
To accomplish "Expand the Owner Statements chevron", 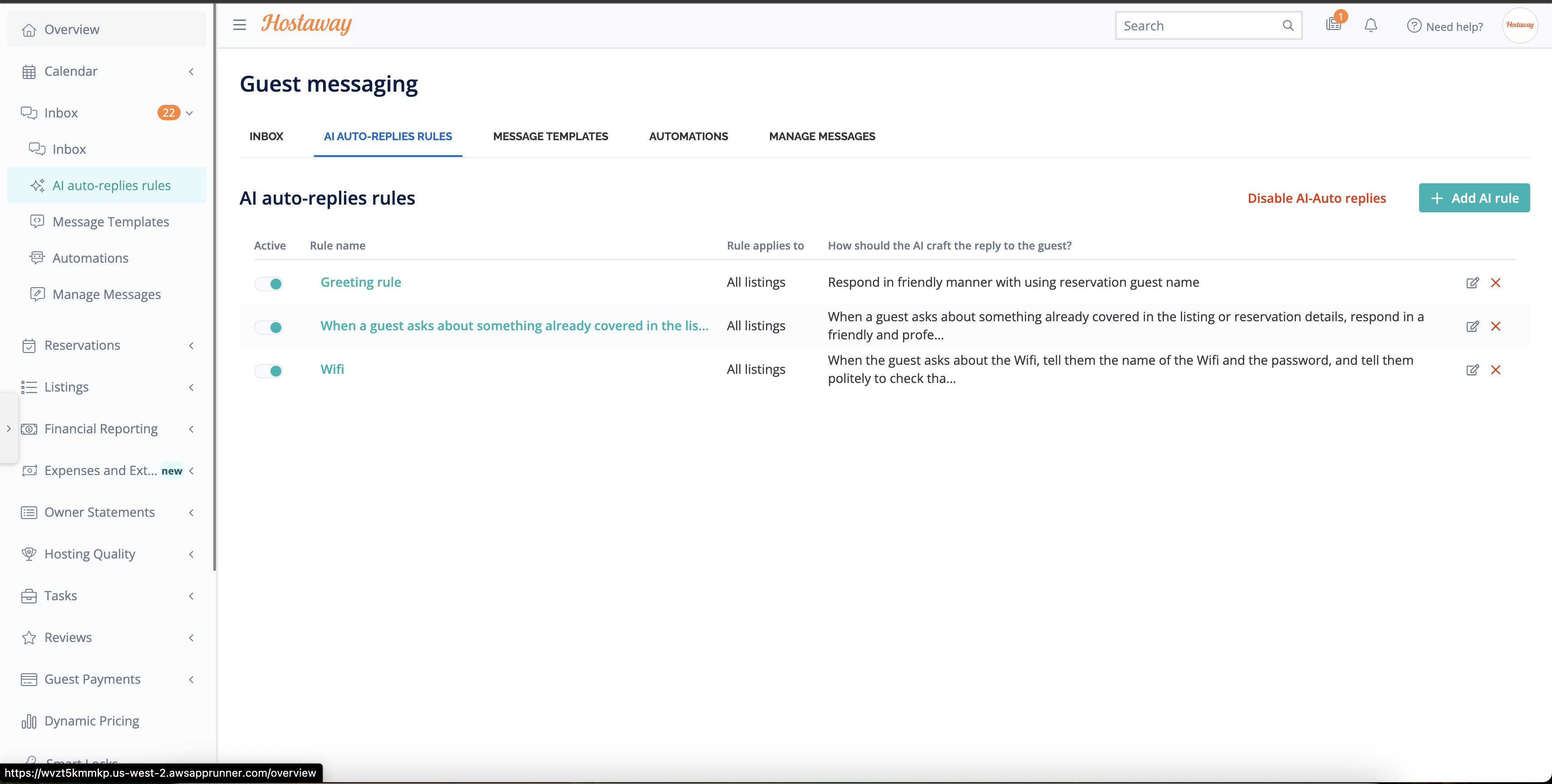I will pos(191,512).
